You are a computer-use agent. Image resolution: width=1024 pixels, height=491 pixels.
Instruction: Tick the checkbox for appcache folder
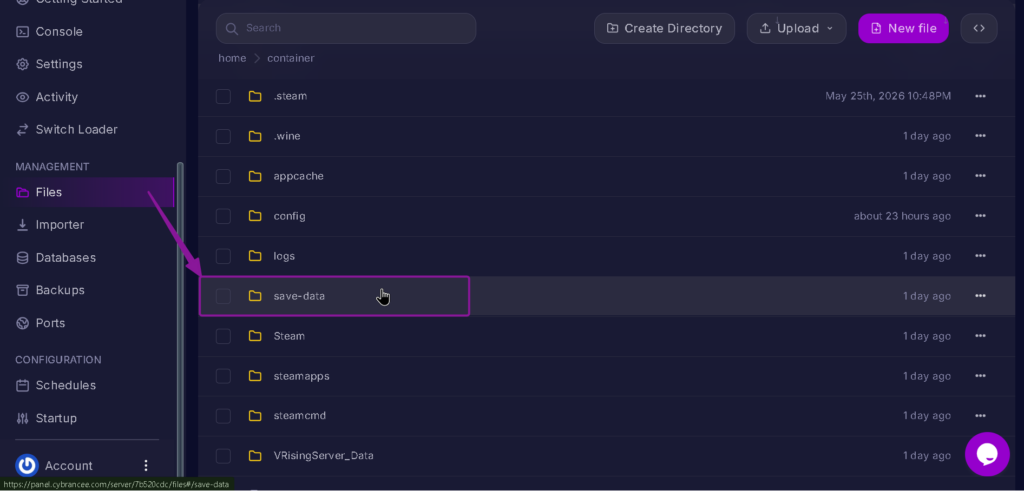point(223,176)
